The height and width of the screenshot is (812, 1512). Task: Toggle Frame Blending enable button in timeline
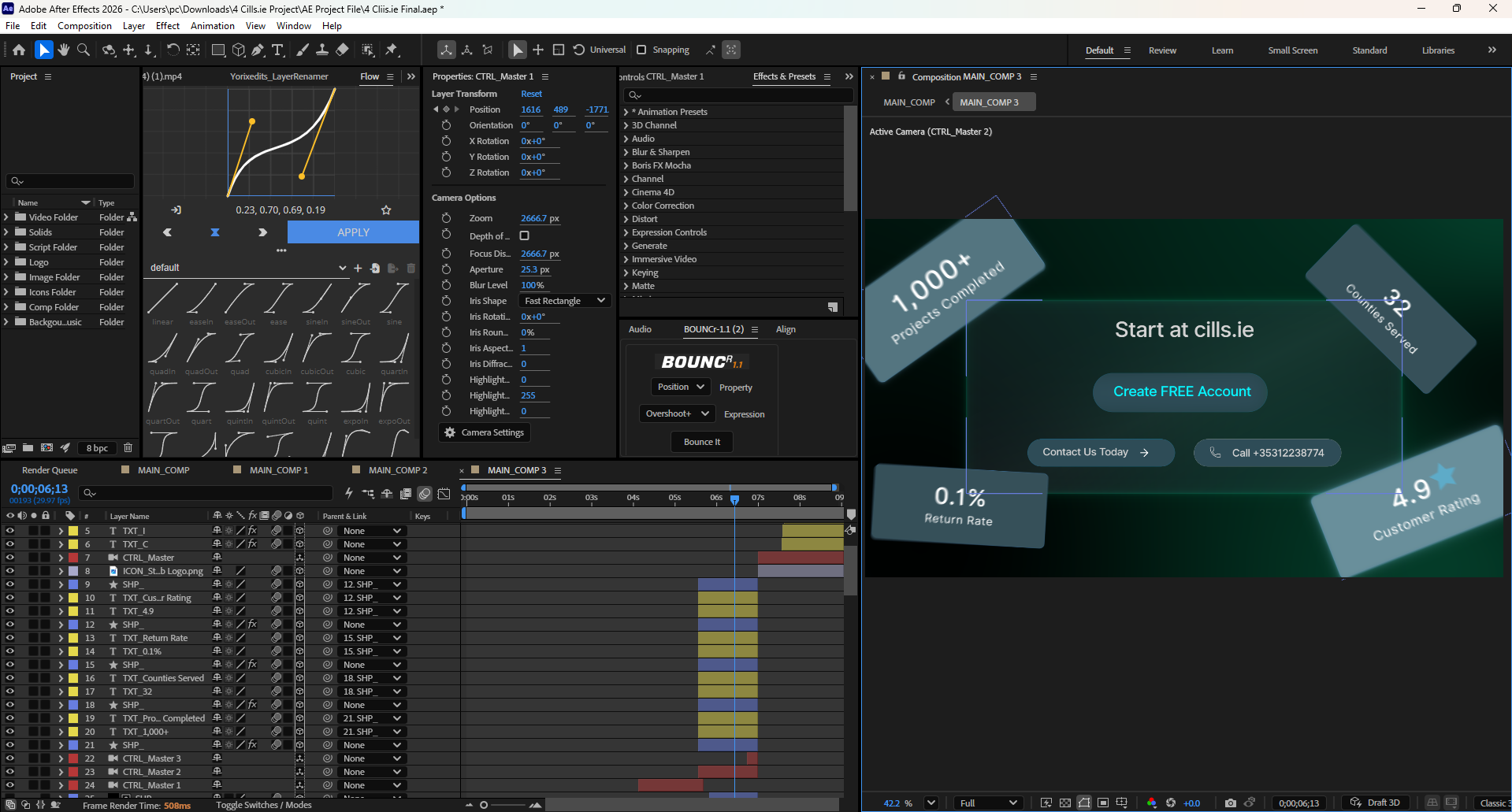coord(406,494)
